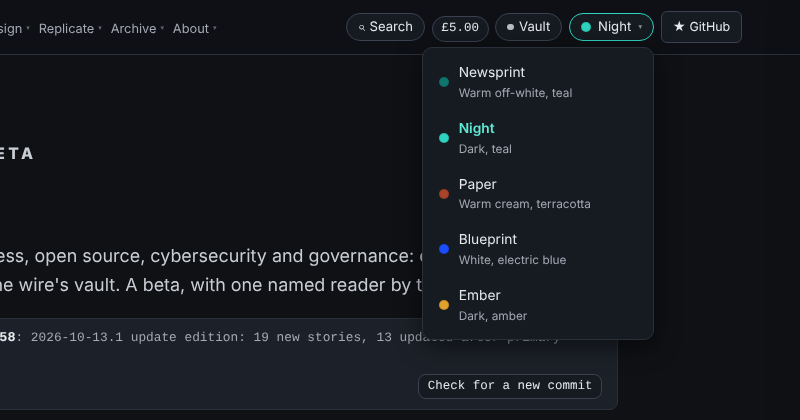Click the 'Warm off-white, teal' description
Image resolution: width=800 pixels, height=420 pixels.
(515, 93)
